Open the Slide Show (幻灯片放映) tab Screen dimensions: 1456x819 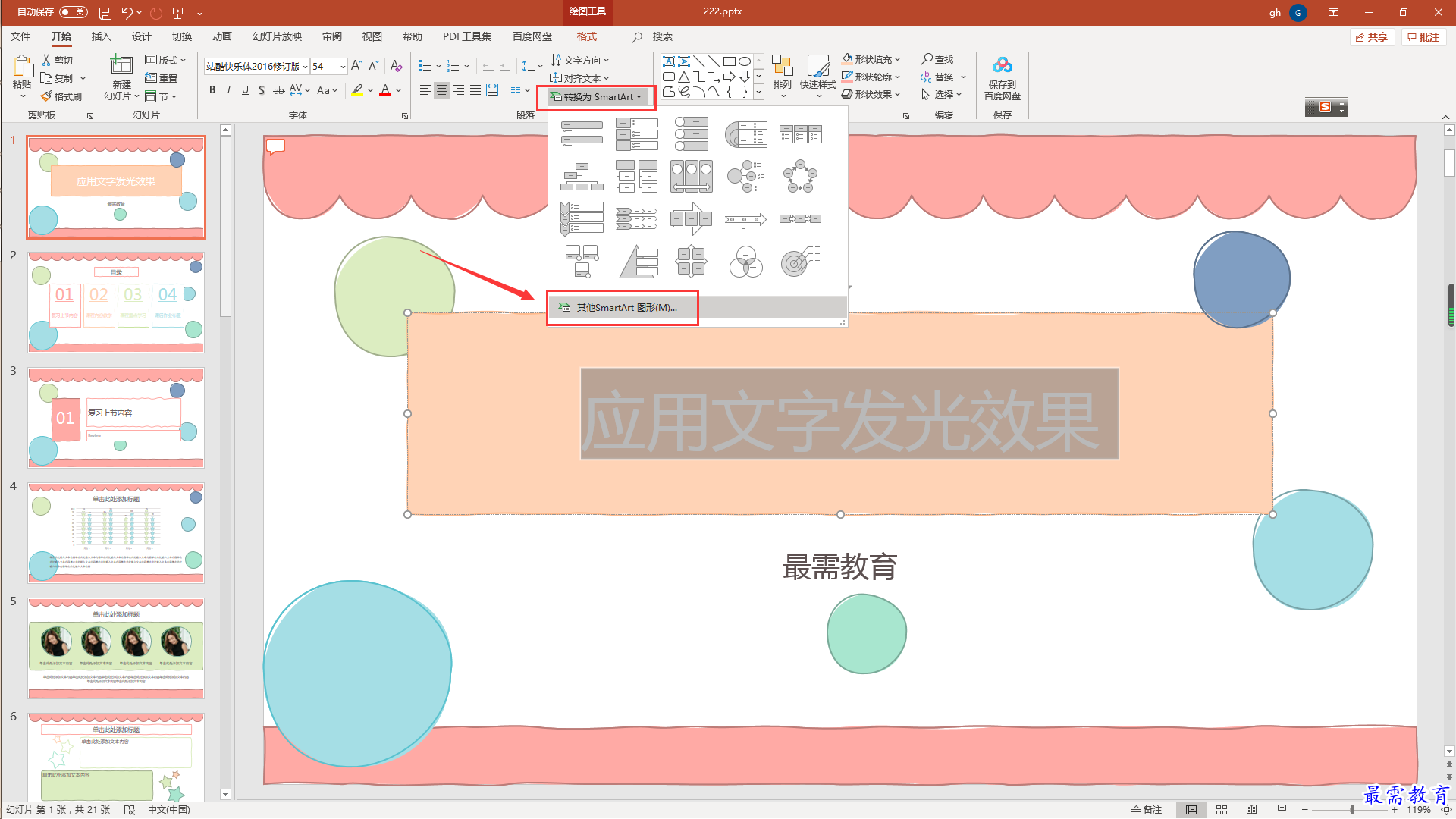[277, 36]
